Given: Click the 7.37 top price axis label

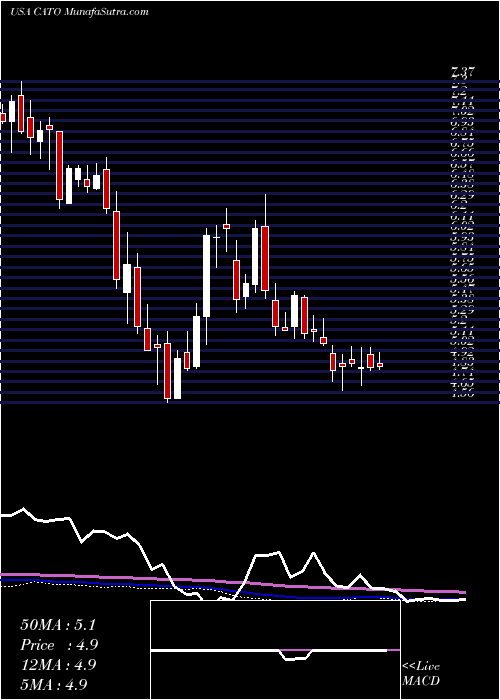Looking at the screenshot, I should tap(463, 71).
